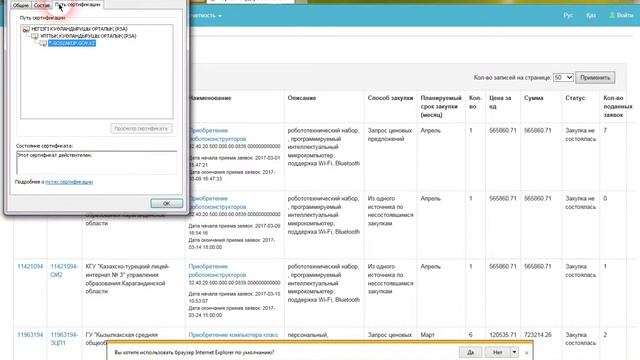
Task: Switch site language to Рус
Action: 568,15
